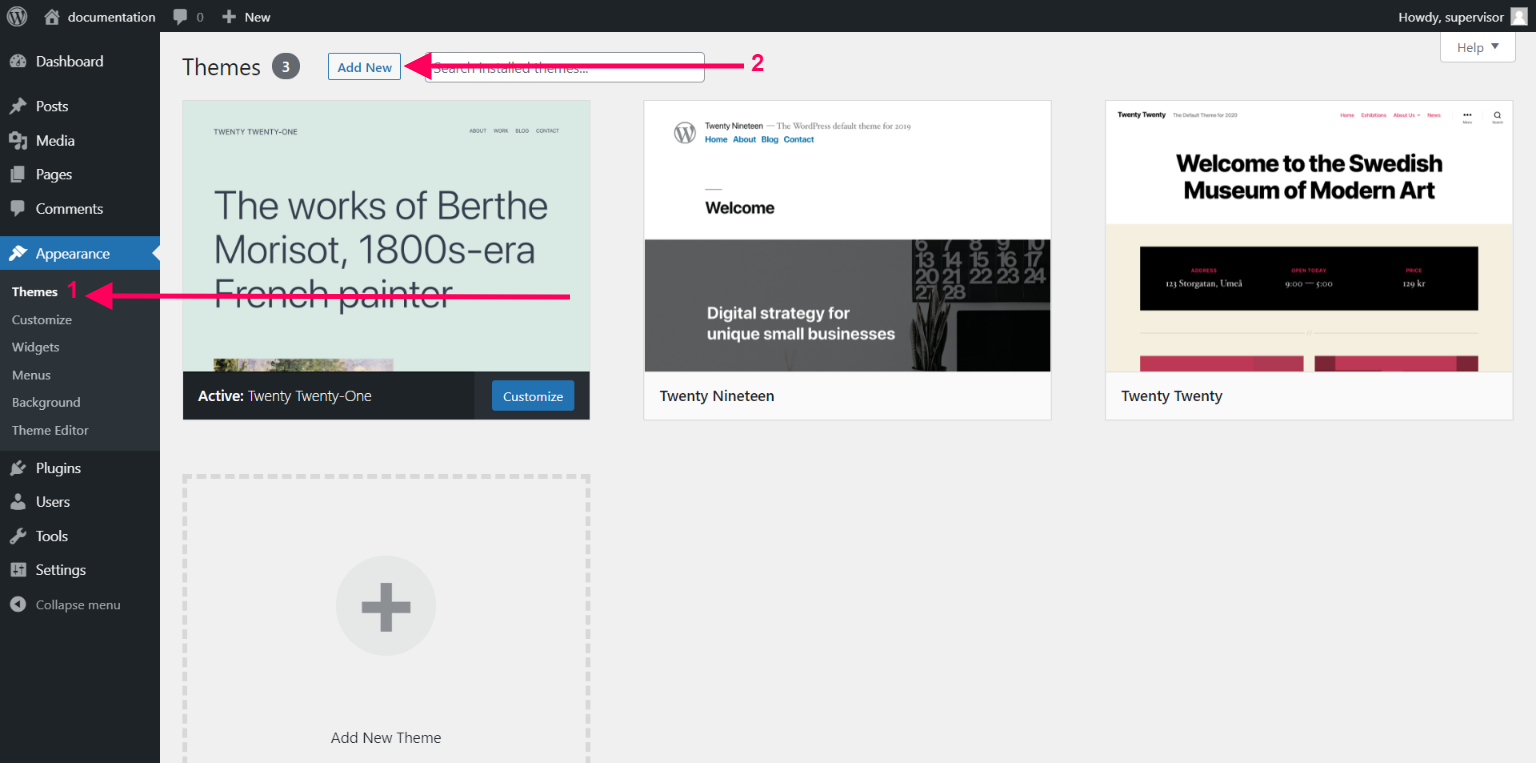The image size is (1536, 763).
Task: Click the themes count badge 3
Action: (x=286, y=67)
